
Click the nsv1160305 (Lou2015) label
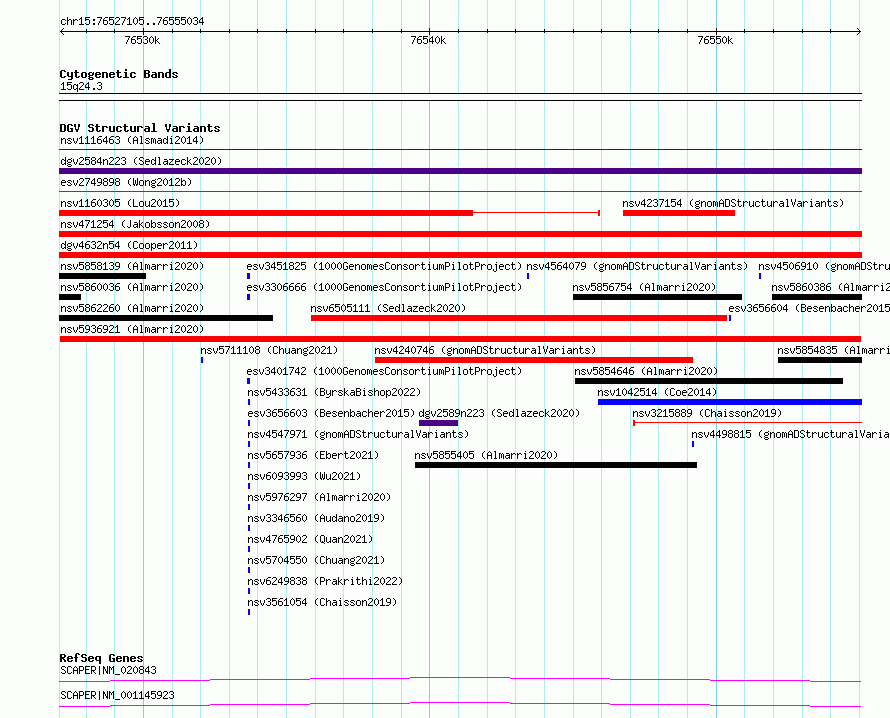pos(120,203)
